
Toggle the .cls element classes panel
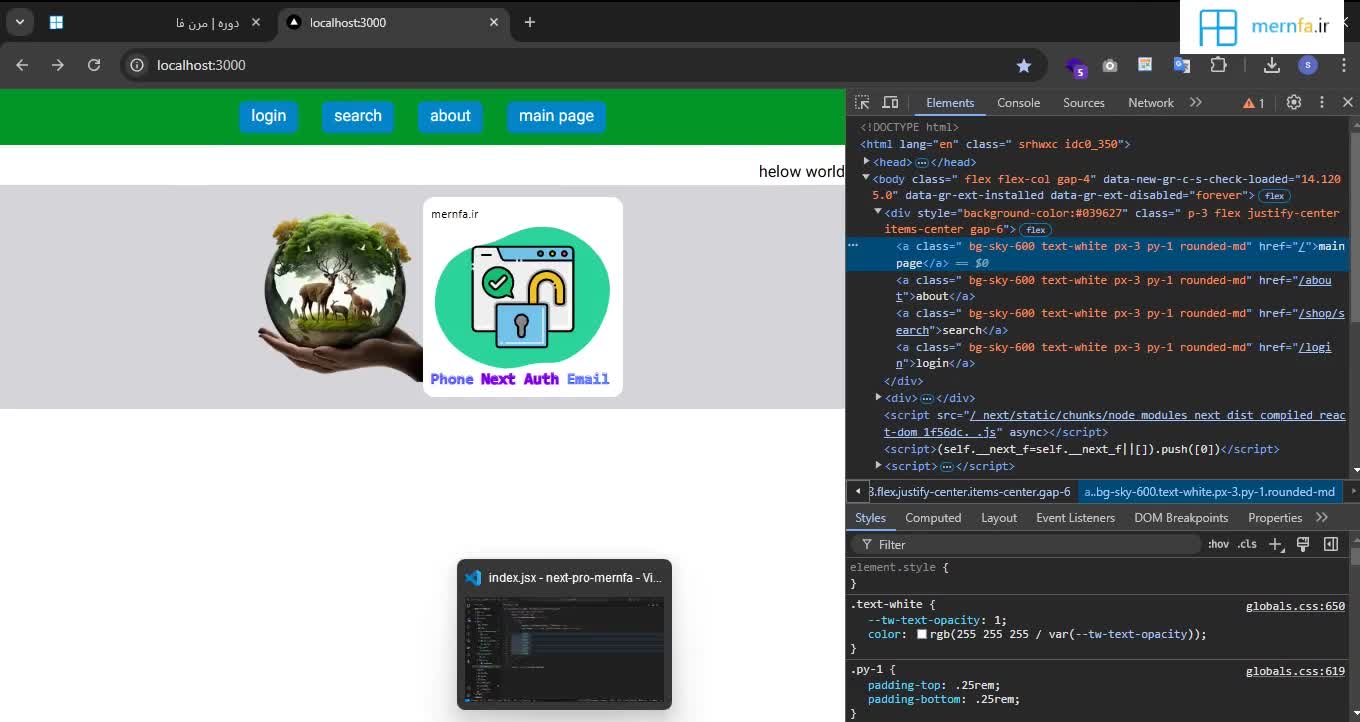pos(1247,544)
